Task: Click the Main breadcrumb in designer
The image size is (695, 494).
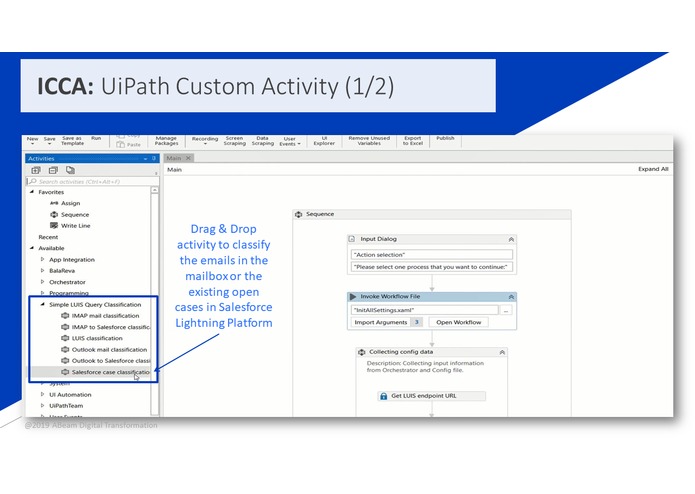Action: pyautogui.click(x=174, y=170)
